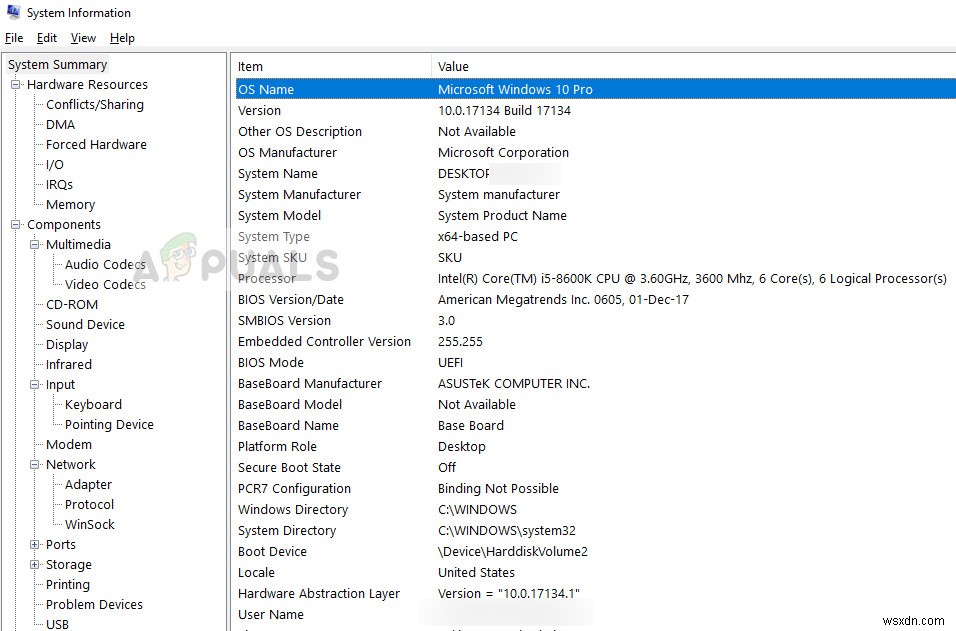Open Video Codecs in the tree
This screenshot has width=956, height=631.
(x=105, y=285)
